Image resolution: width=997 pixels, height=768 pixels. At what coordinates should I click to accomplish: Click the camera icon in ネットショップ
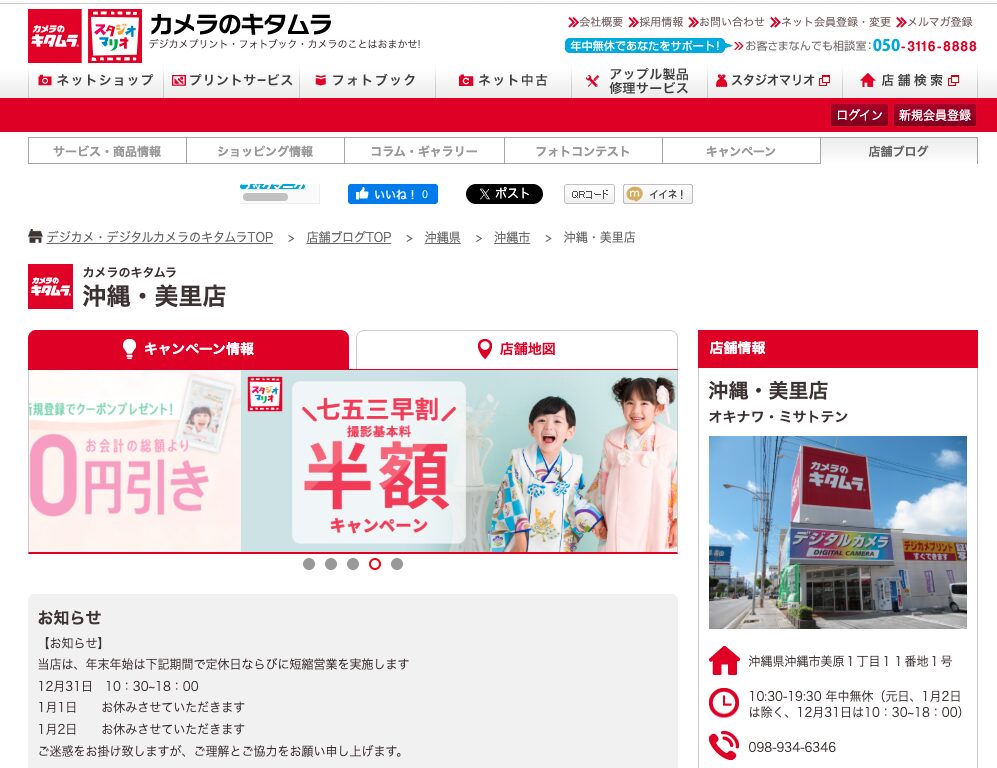pyautogui.click(x=45, y=80)
